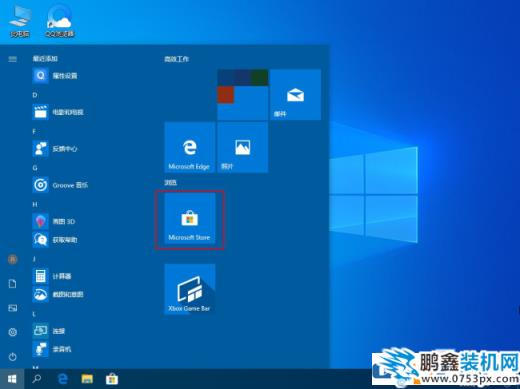
Task: Open taskbar search magnifier
Action: point(37,379)
